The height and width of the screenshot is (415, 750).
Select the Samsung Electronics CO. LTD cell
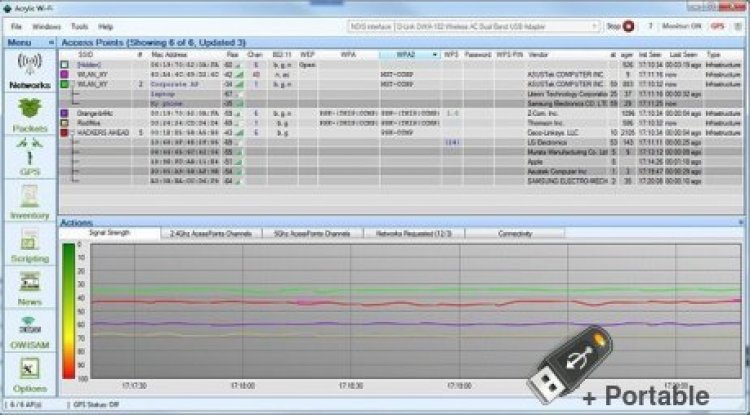pos(568,103)
